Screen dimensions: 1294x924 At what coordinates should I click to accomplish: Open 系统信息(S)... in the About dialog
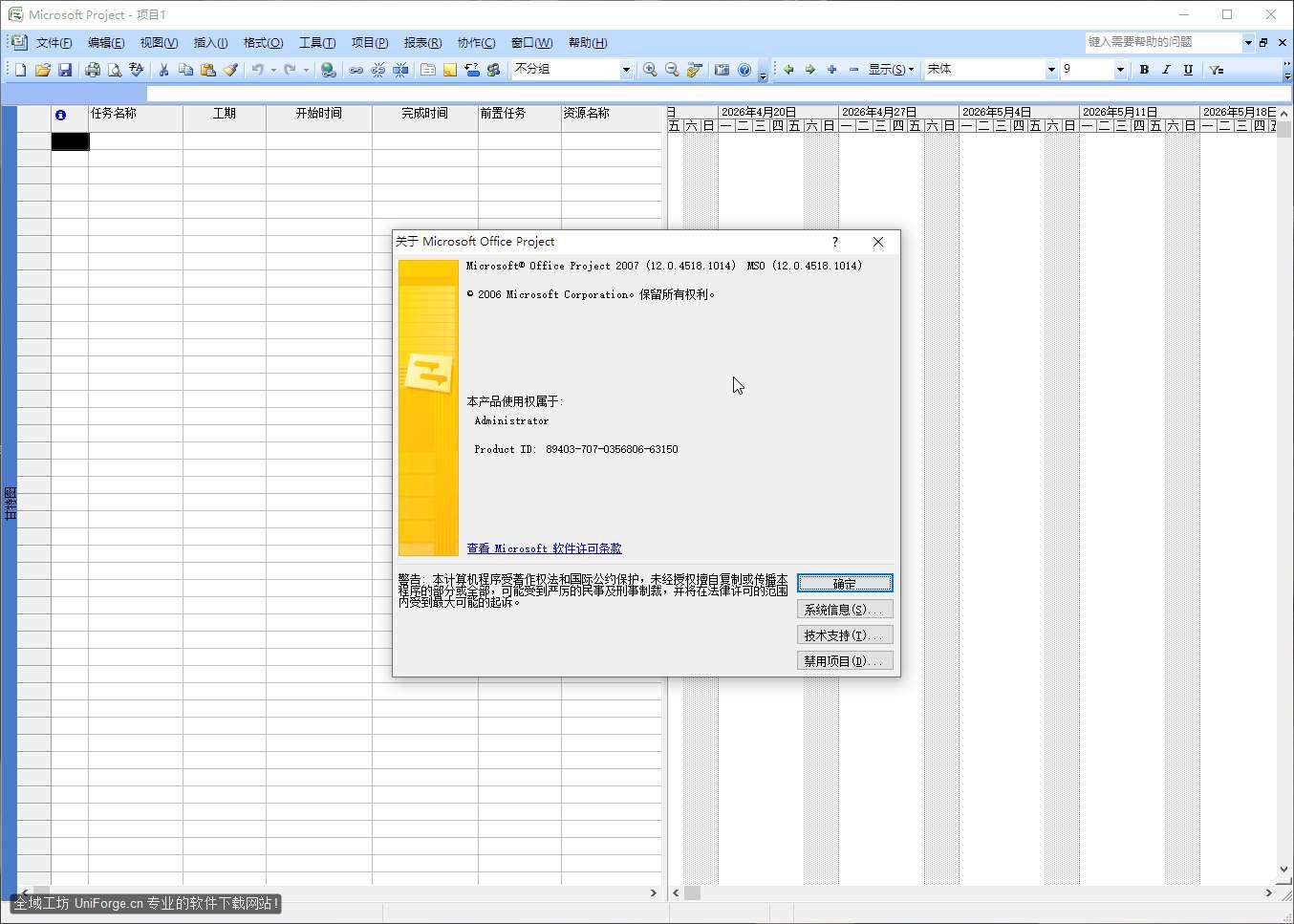point(845,609)
